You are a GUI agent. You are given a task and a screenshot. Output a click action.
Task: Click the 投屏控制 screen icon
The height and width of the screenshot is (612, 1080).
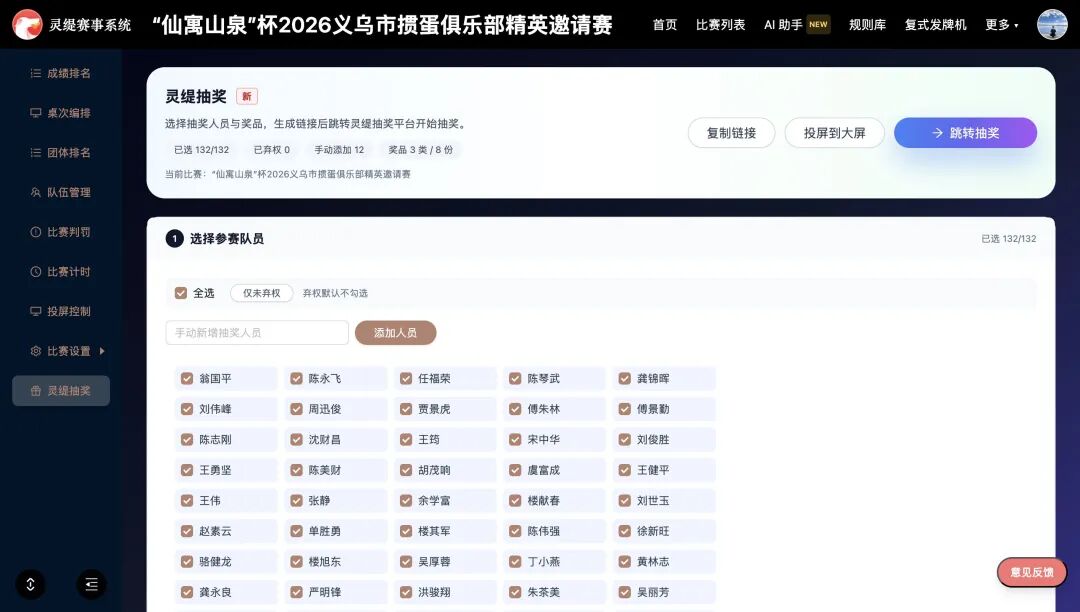(36, 311)
